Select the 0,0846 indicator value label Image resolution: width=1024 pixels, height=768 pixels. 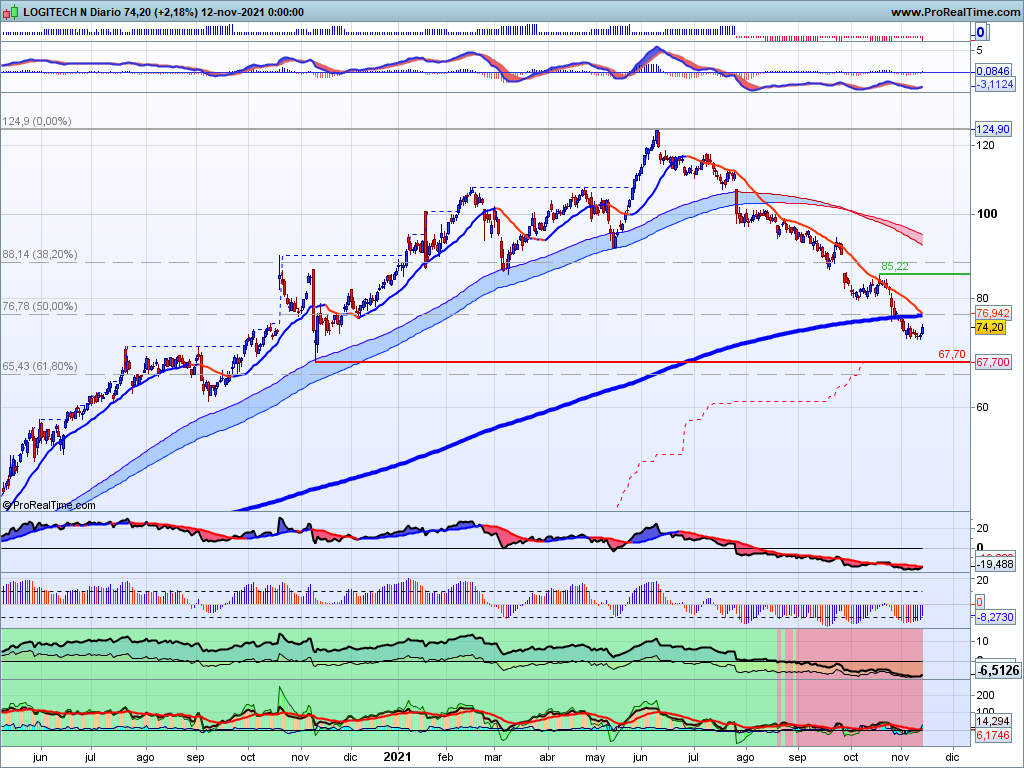coord(993,71)
